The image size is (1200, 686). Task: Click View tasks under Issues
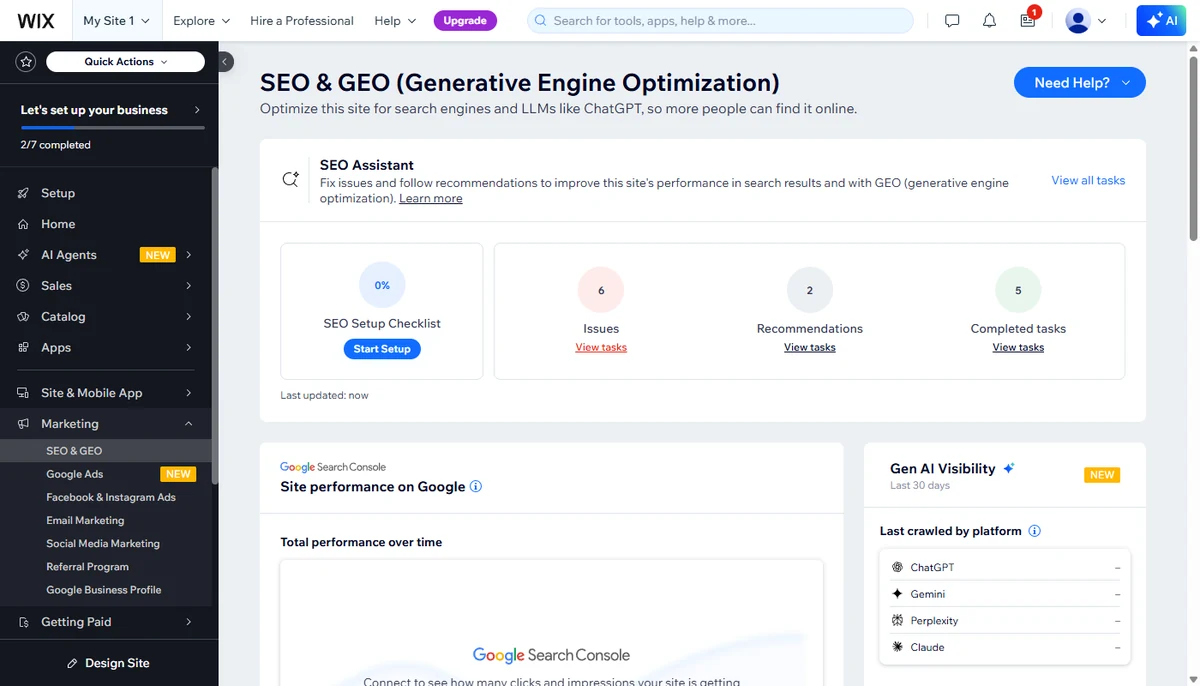[x=601, y=347]
